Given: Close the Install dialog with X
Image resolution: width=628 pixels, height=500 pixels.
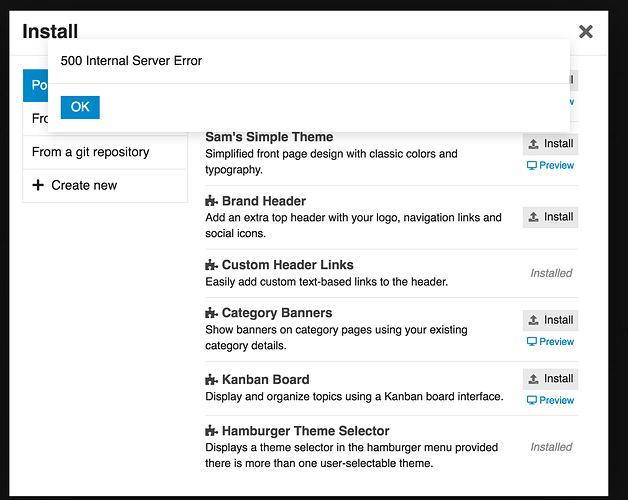Looking at the screenshot, I should [586, 31].
